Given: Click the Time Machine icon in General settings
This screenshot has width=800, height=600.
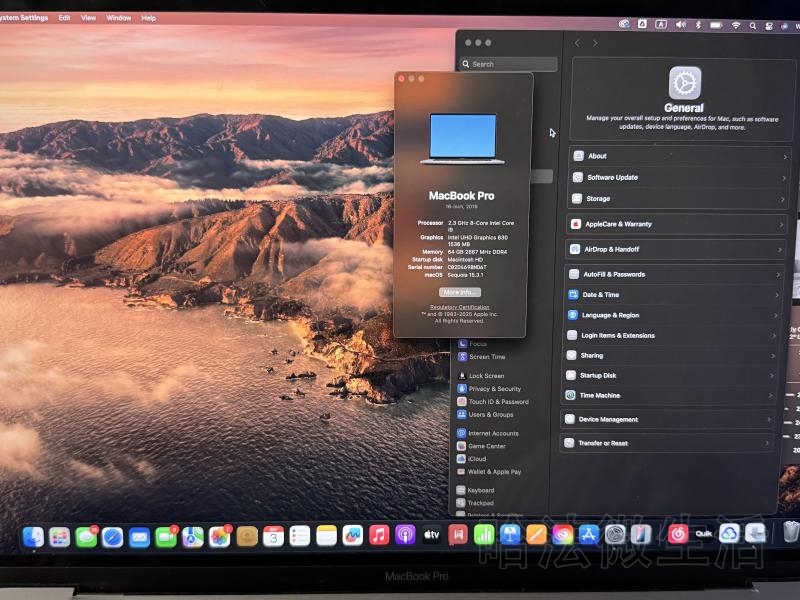Looking at the screenshot, I should click(x=571, y=396).
